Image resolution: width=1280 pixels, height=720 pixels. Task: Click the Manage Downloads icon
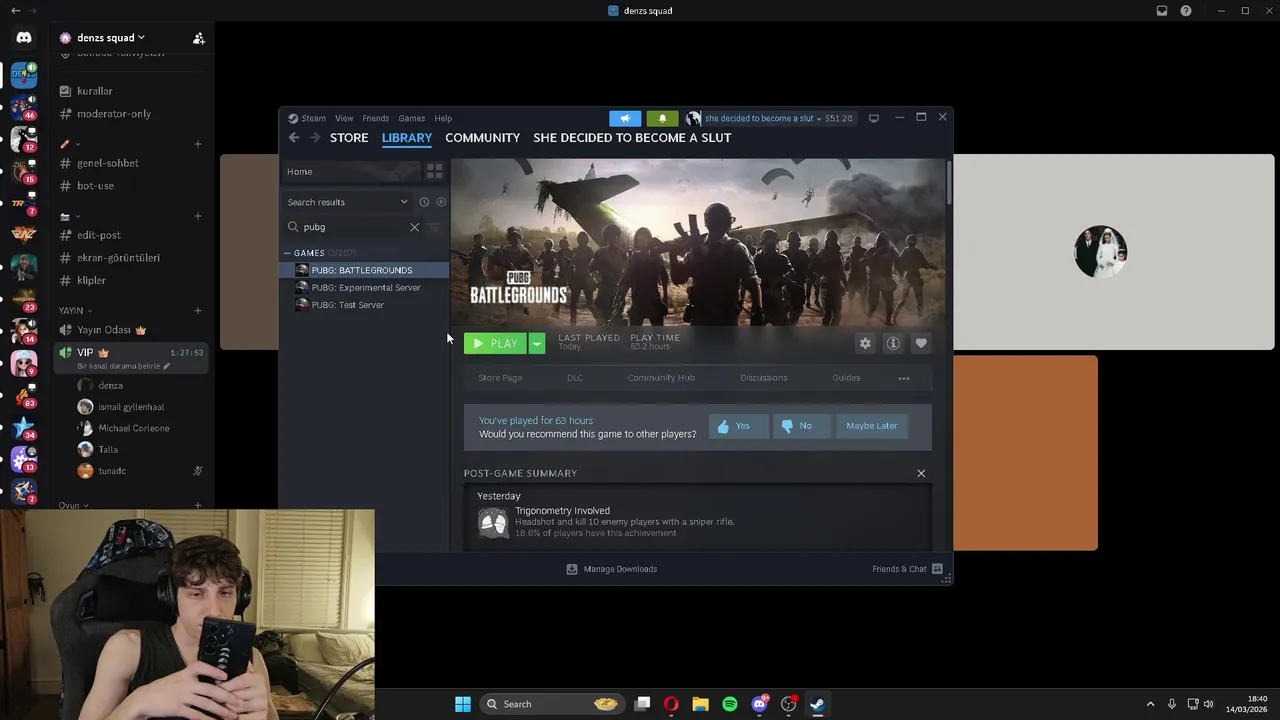click(572, 569)
